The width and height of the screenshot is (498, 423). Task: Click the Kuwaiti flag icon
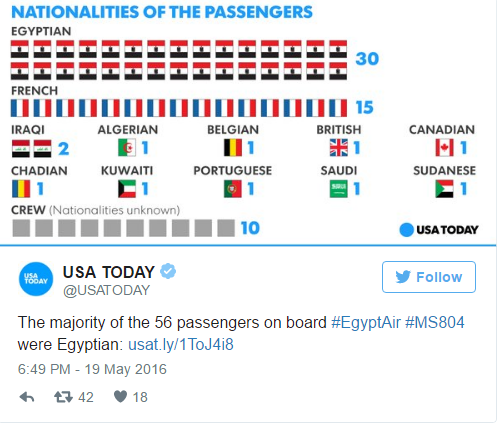click(127, 189)
